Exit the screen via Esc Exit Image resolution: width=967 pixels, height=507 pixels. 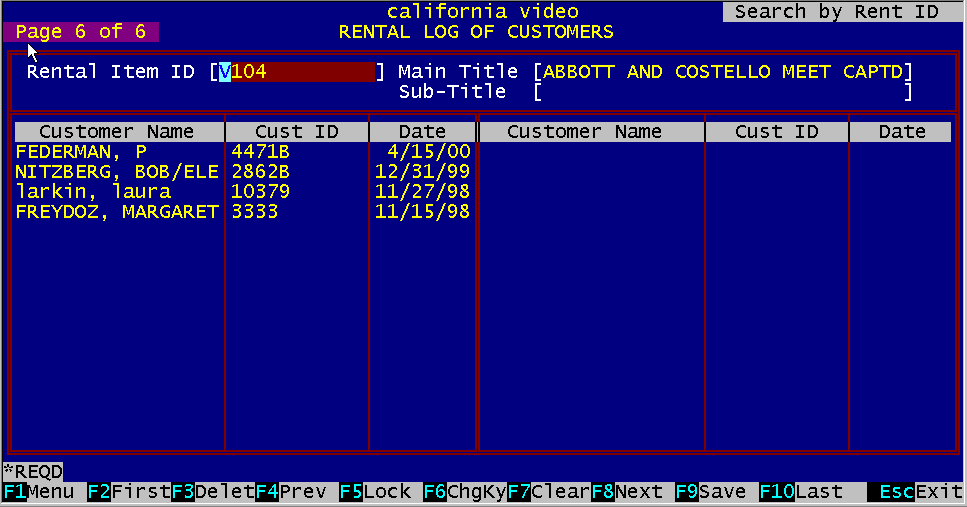point(914,492)
